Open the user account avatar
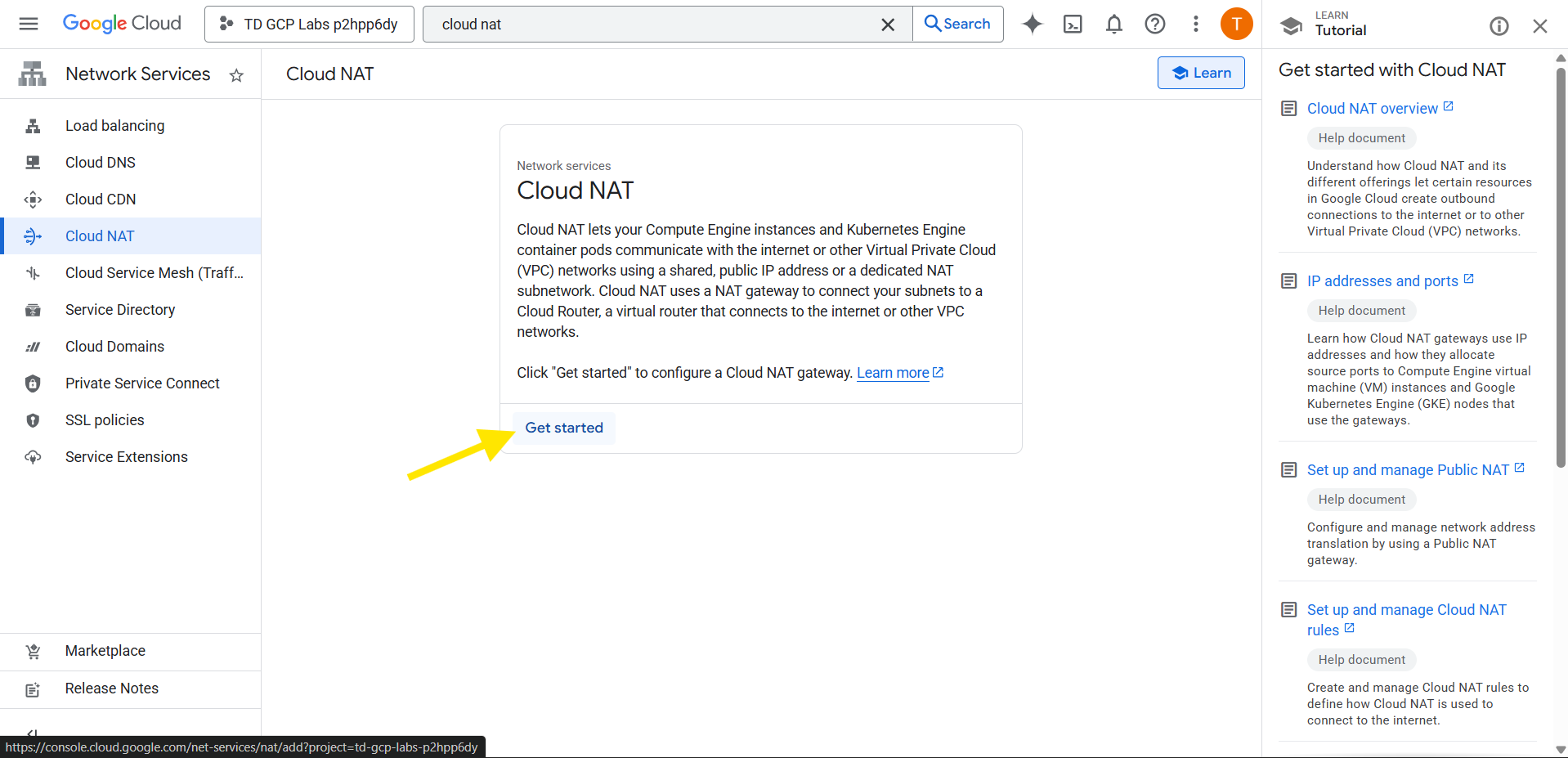 pyautogui.click(x=1236, y=24)
